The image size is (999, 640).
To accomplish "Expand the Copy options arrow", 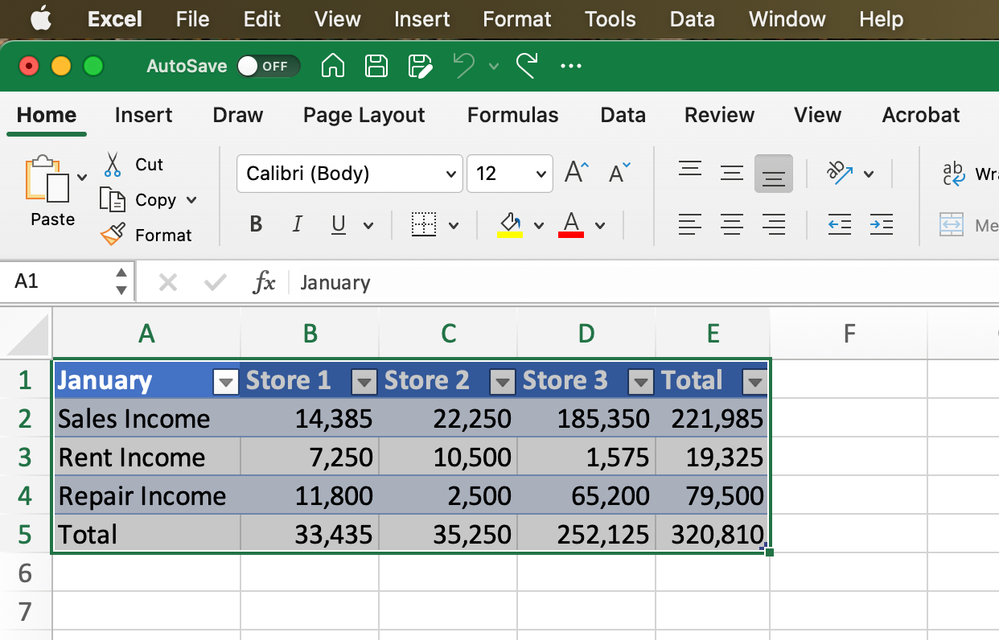I will point(191,200).
